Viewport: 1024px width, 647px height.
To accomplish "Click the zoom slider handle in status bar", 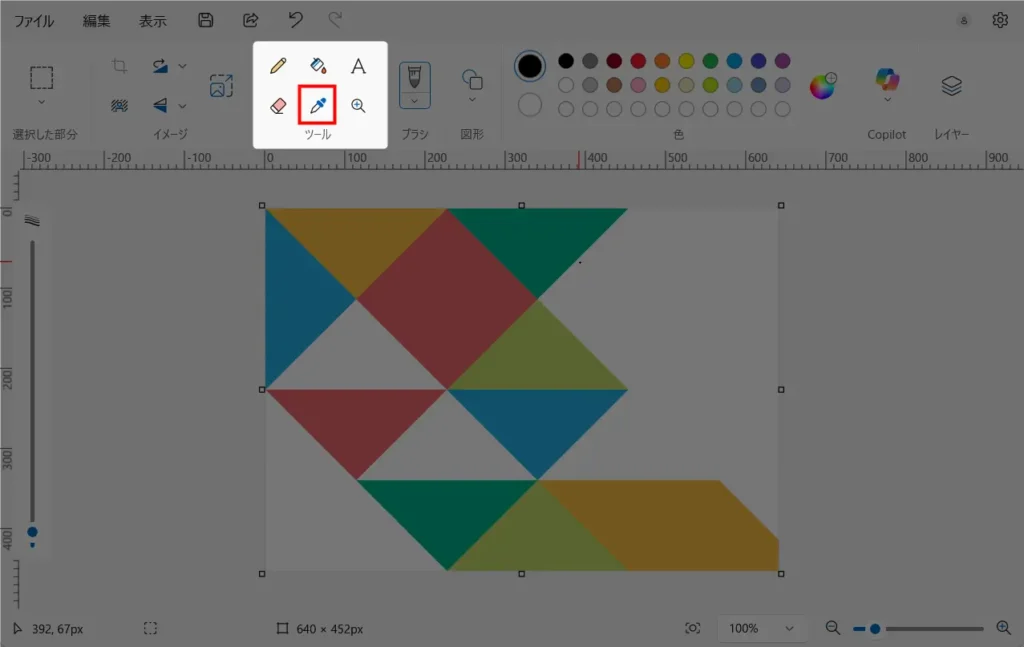I will click(x=875, y=629).
